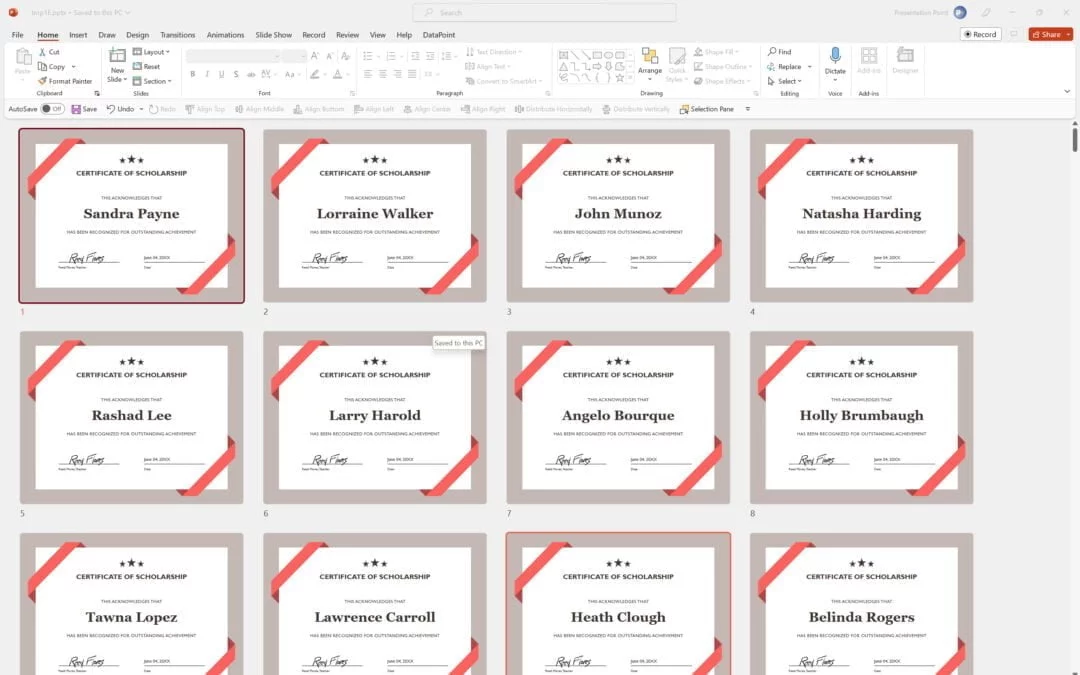Expand the Layout dropdown
Image resolution: width=1080 pixels, height=675 pixels.
click(x=151, y=52)
